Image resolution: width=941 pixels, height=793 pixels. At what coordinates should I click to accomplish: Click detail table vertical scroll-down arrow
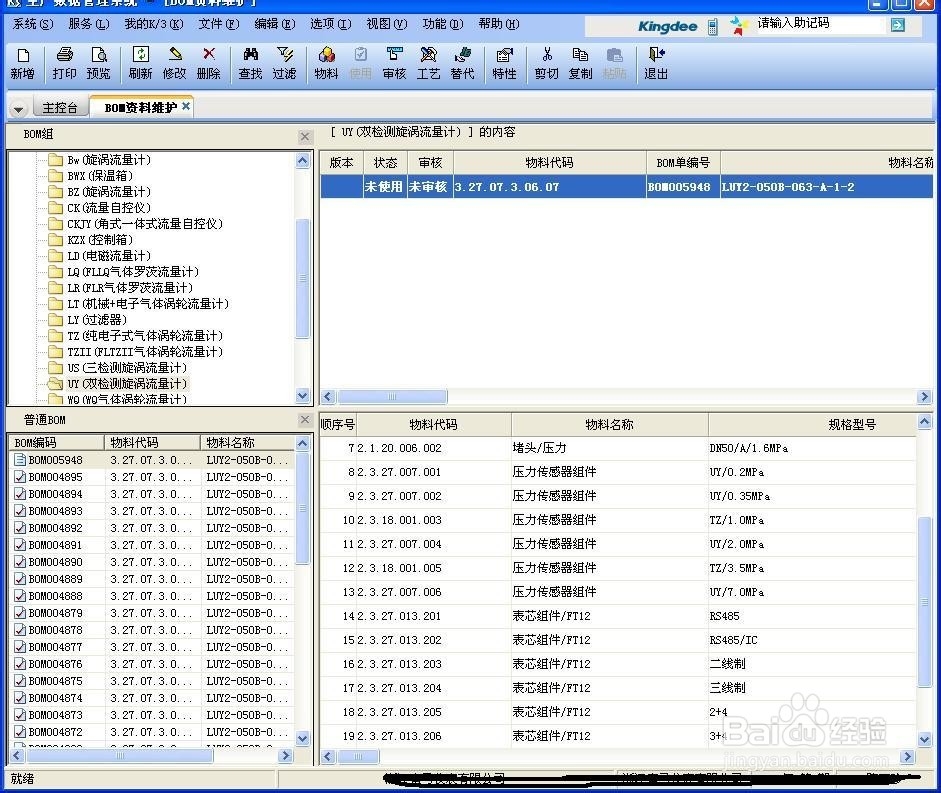point(925,740)
